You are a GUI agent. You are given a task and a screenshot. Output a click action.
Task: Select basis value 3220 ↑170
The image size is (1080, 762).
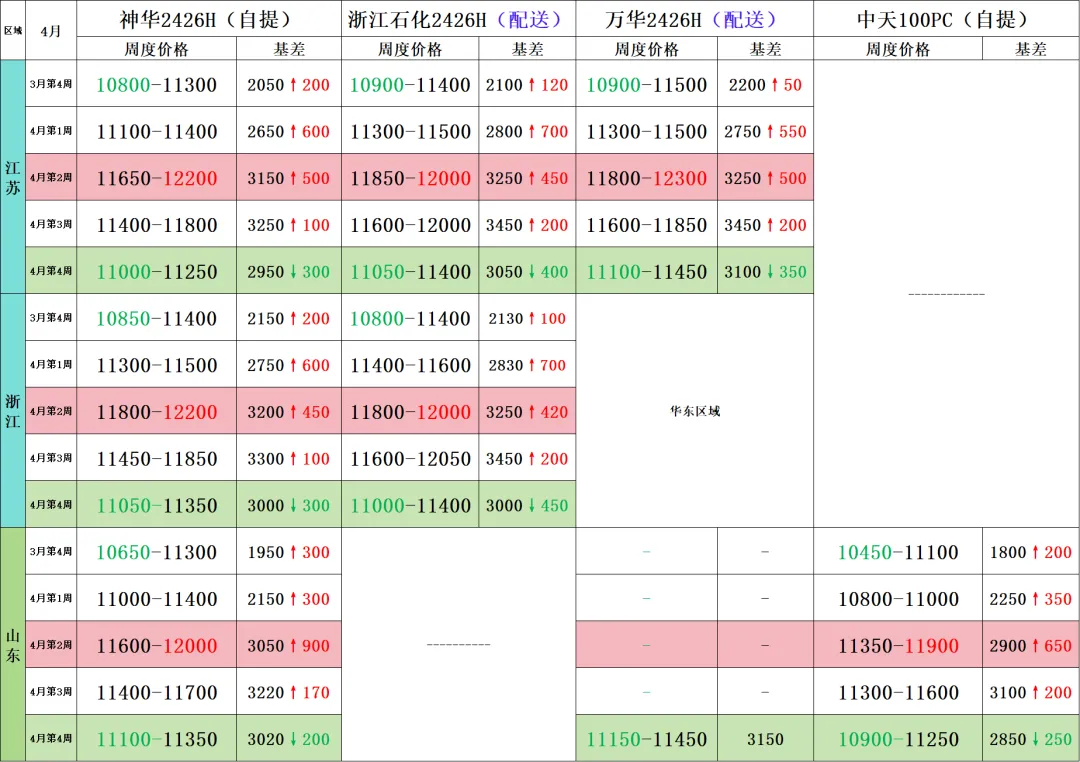point(289,692)
